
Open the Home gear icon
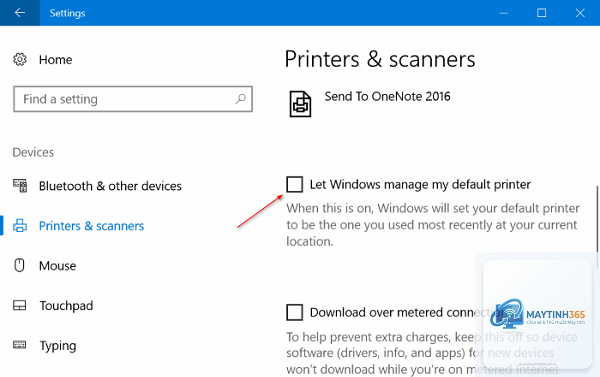[x=20, y=59]
